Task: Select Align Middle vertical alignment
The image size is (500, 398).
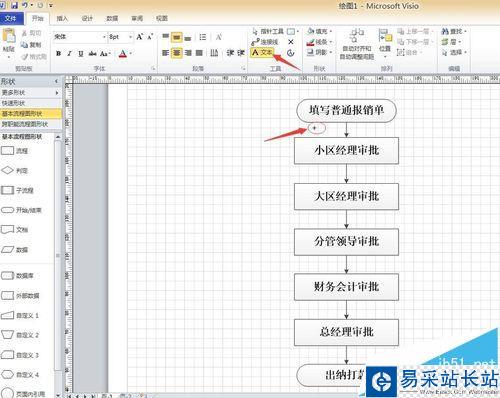Action: (177, 37)
